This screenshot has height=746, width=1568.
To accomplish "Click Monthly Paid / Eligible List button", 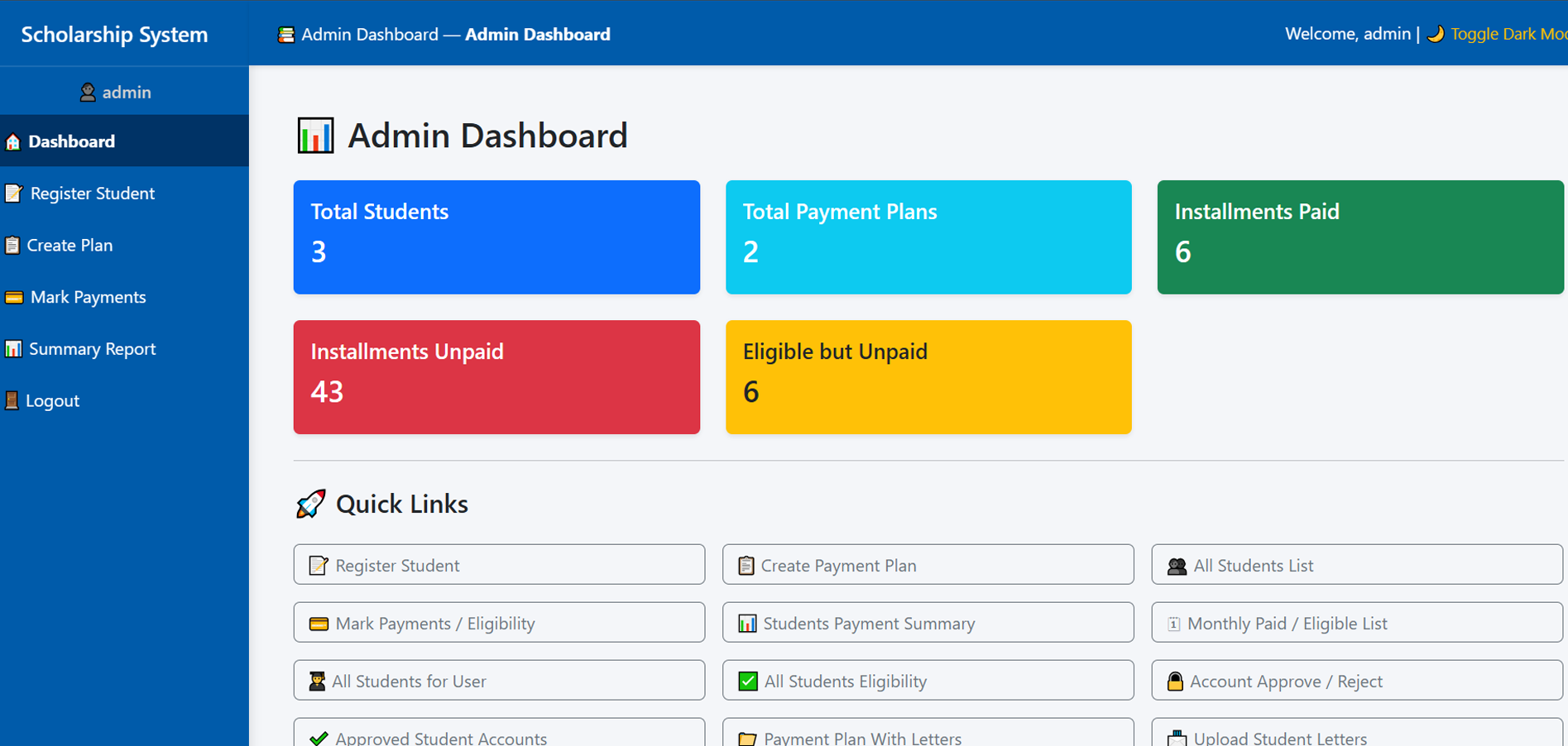I will [x=1356, y=623].
